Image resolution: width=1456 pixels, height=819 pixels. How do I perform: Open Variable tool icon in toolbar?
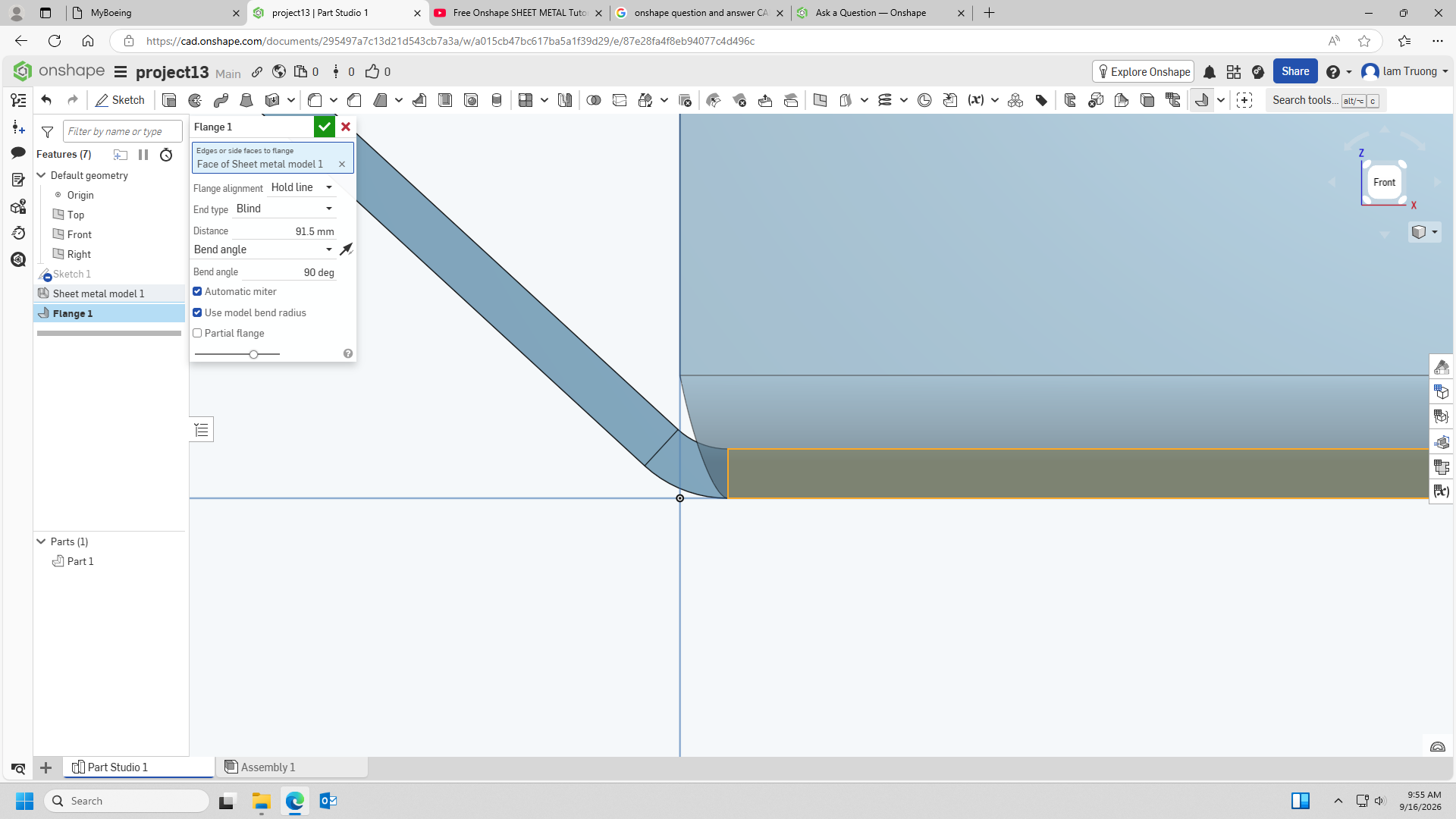pos(976,100)
